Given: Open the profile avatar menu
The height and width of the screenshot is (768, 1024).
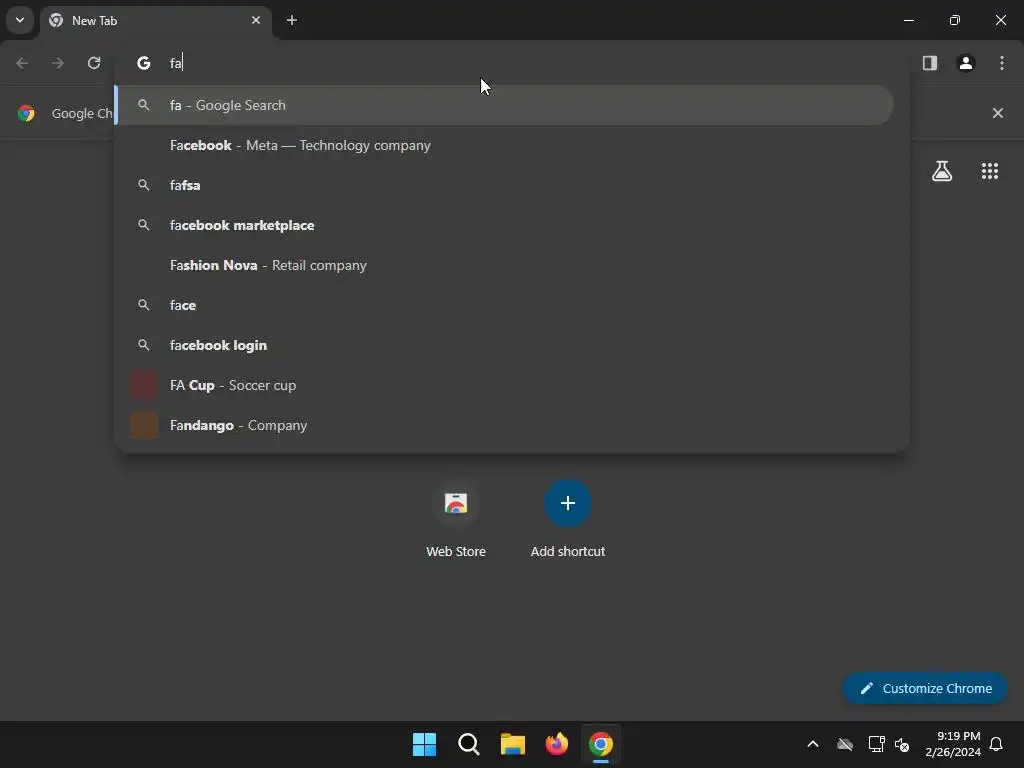Looking at the screenshot, I should [x=966, y=63].
